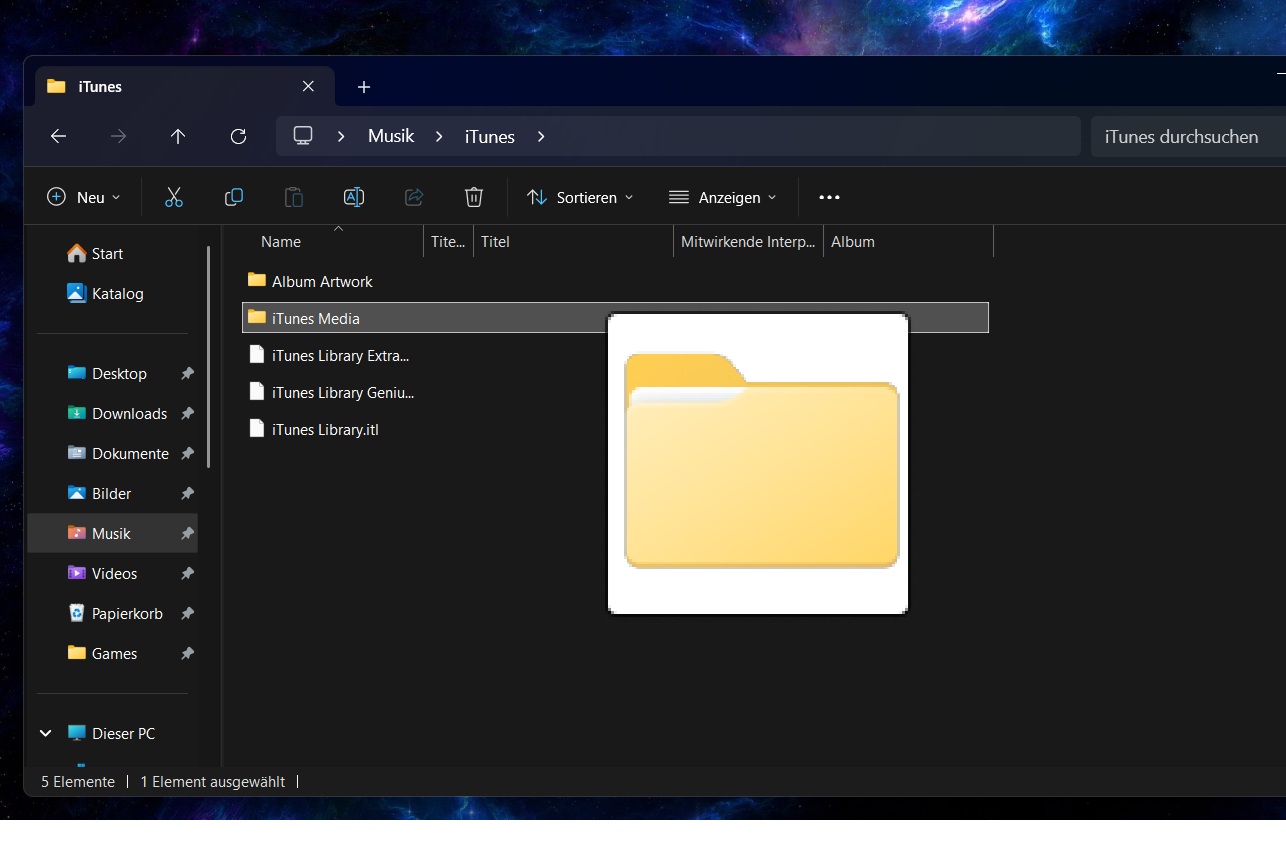The width and height of the screenshot is (1286, 858).
Task: Click the Rename icon in toolbar
Action: pyautogui.click(x=354, y=197)
